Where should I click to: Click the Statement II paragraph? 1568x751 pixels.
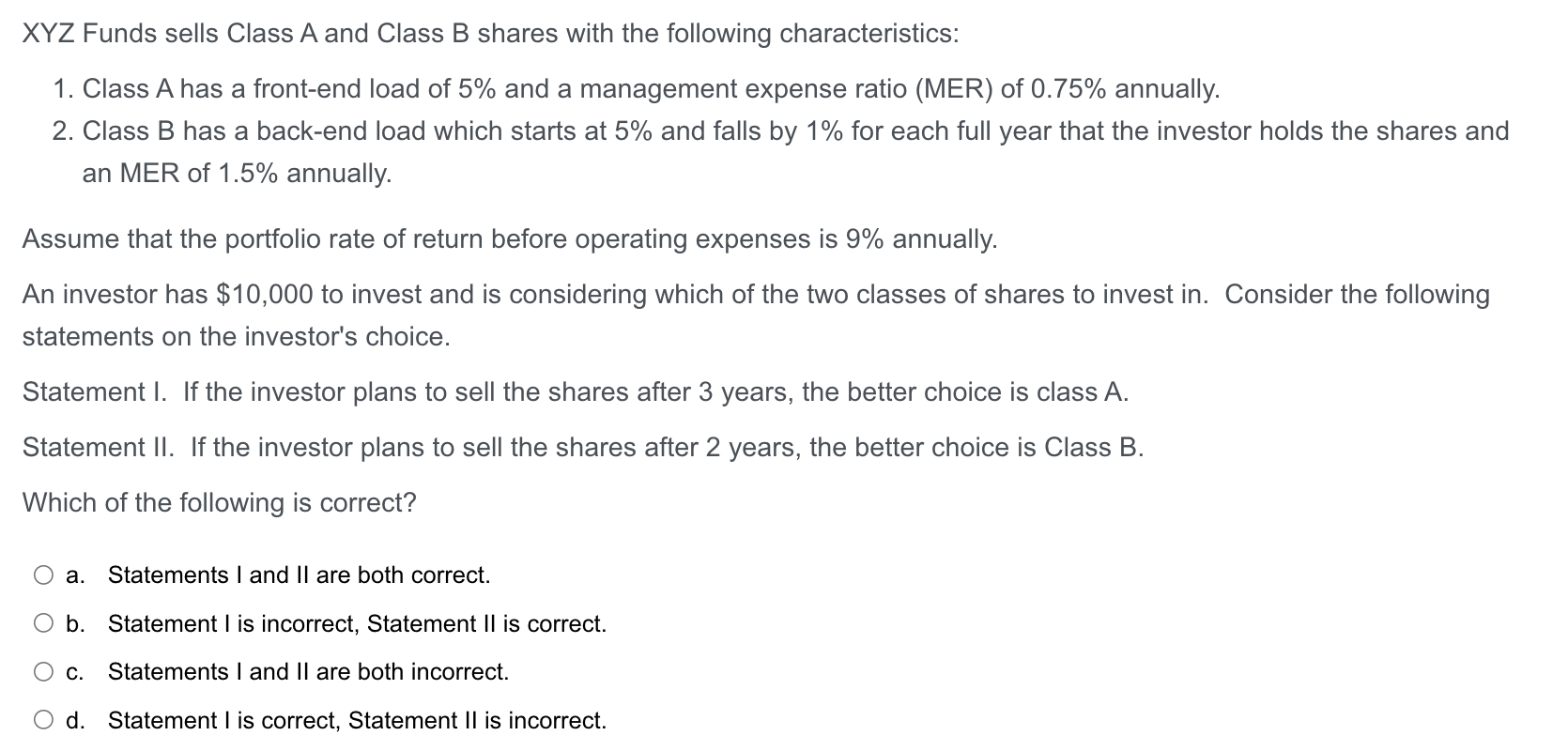coord(582,447)
